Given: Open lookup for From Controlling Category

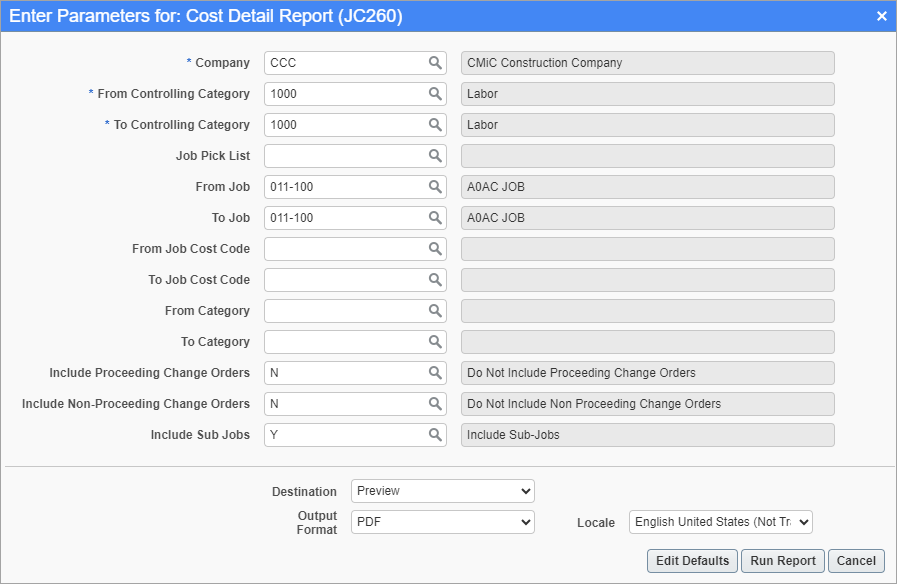Looking at the screenshot, I should tap(435, 94).
